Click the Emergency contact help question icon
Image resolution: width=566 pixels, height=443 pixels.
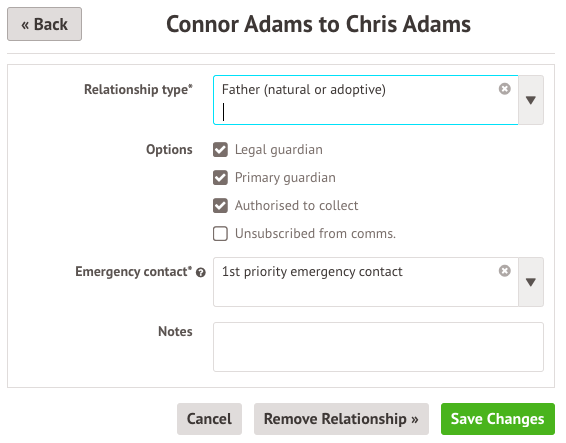(201, 273)
